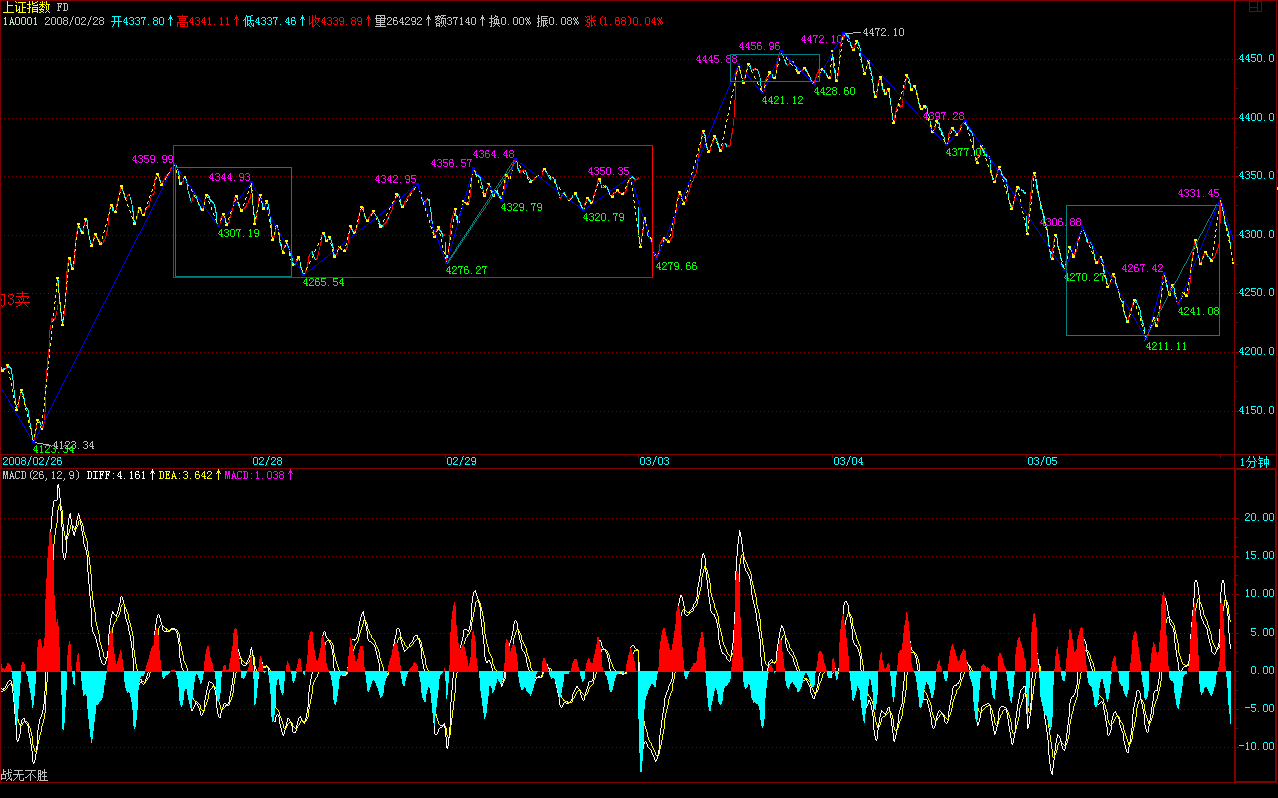Click the 03/03 date on time axis
The height and width of the screenshot is (798, 1278).
point(654,461)
